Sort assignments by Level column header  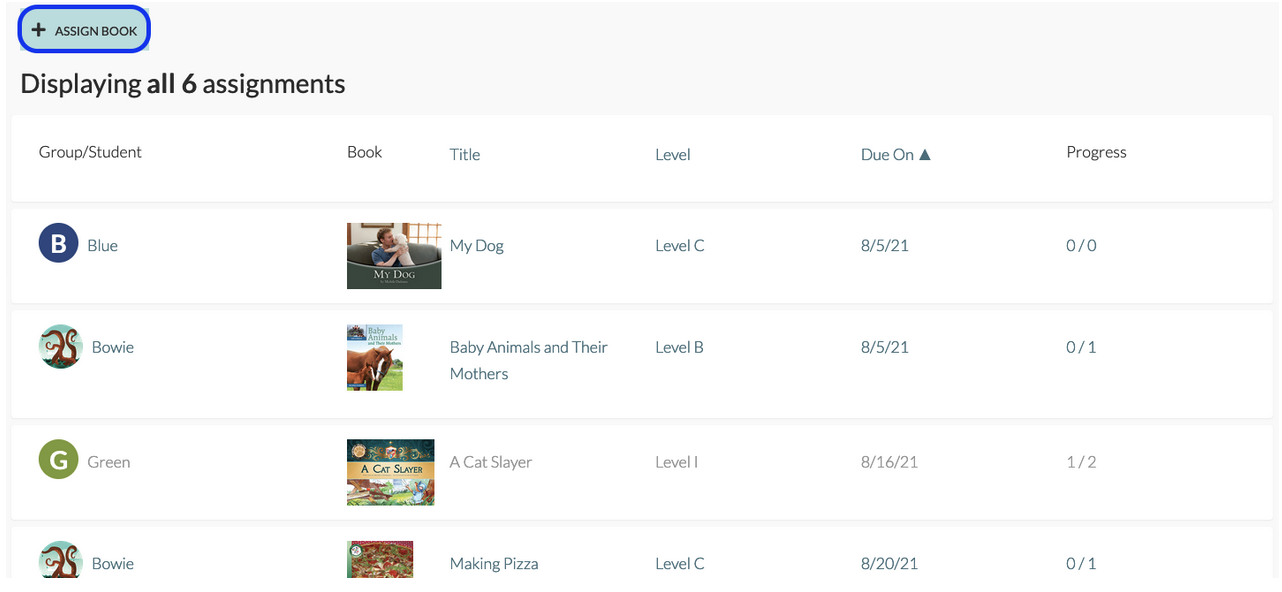click(673, 155)
